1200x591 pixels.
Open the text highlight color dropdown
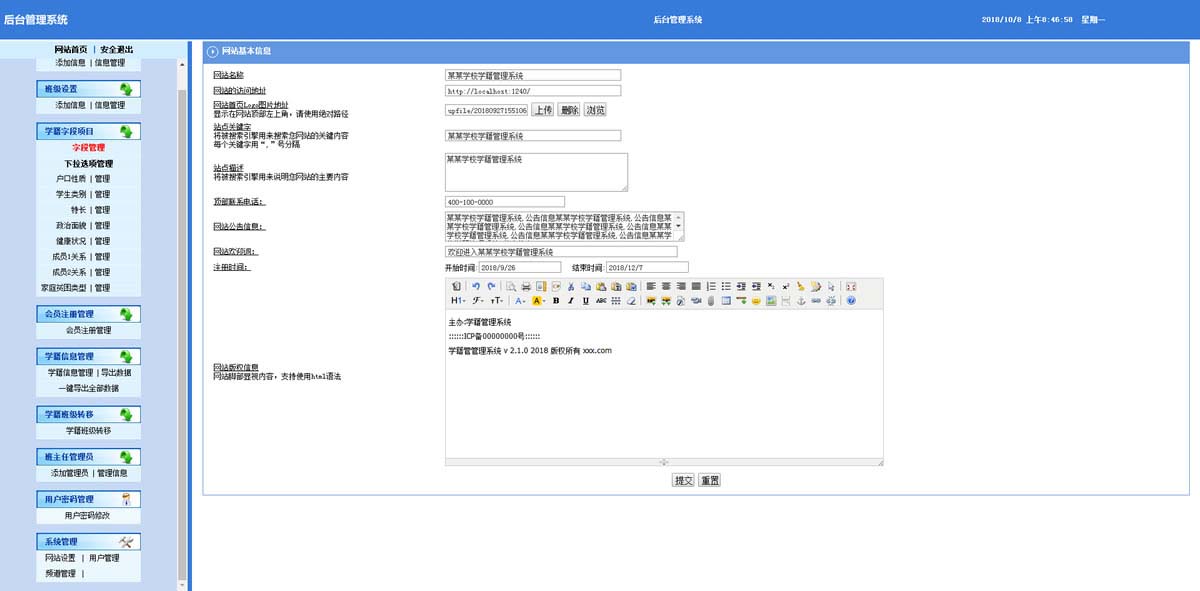coord(539,300)
